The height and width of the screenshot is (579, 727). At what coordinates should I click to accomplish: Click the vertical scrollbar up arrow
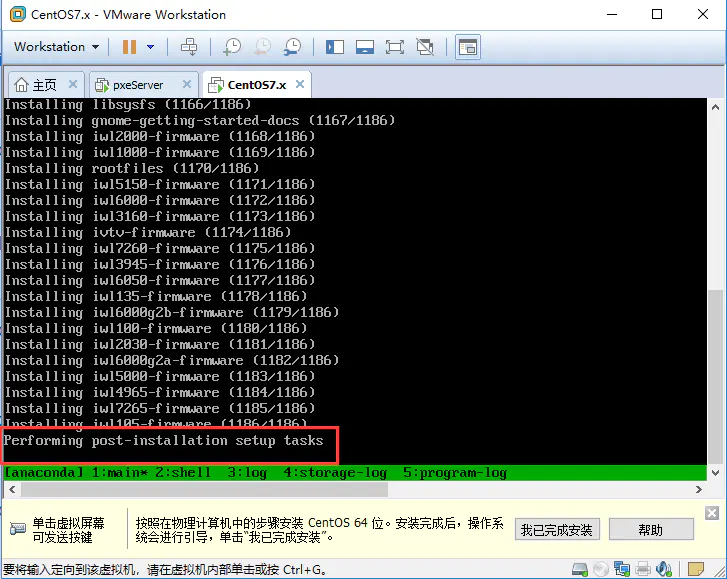(715, 108)
